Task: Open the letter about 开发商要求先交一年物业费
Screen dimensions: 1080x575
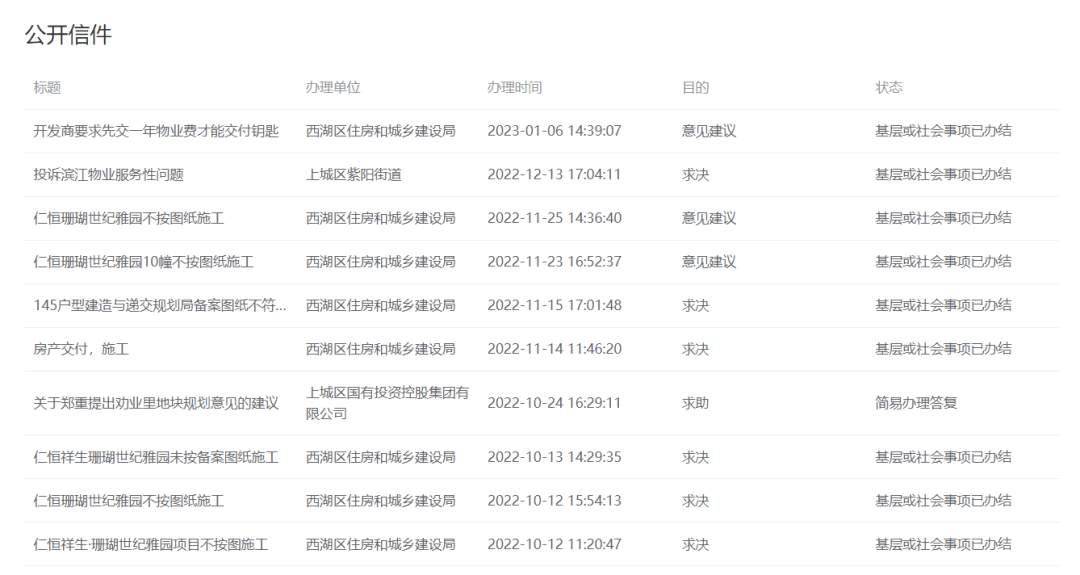Action: [156, 131]
